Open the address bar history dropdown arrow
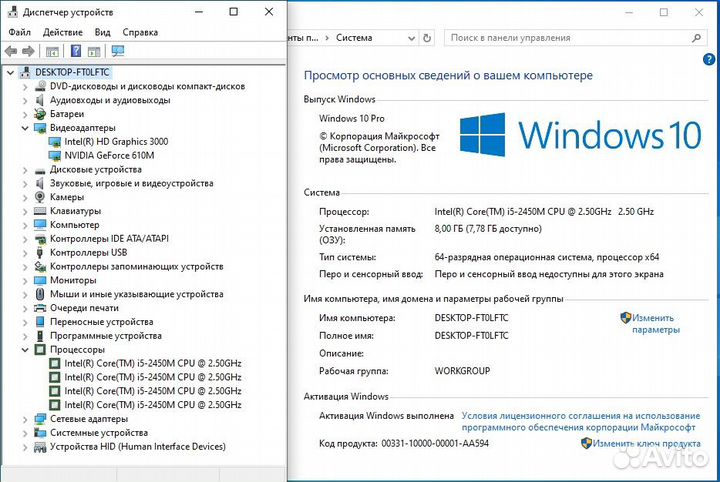720x482 pixels. [411, 38]
